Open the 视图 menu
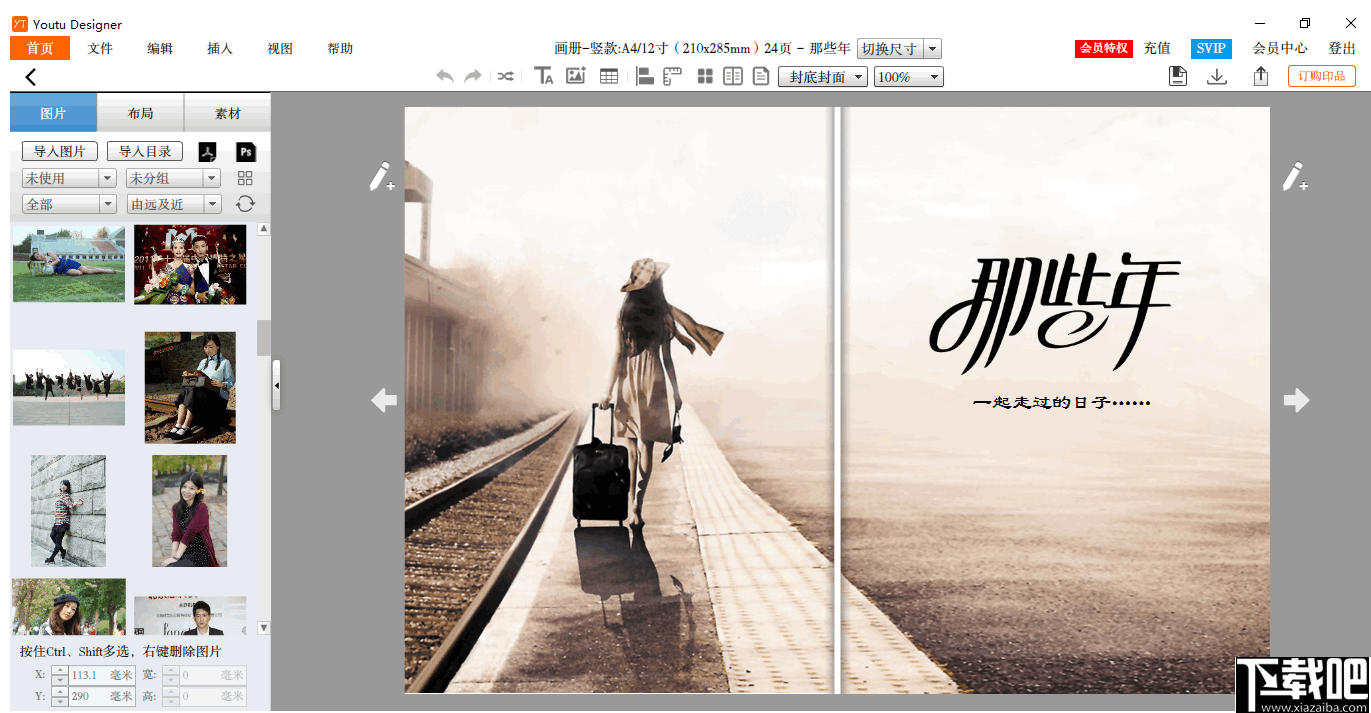 coord(279,47)
